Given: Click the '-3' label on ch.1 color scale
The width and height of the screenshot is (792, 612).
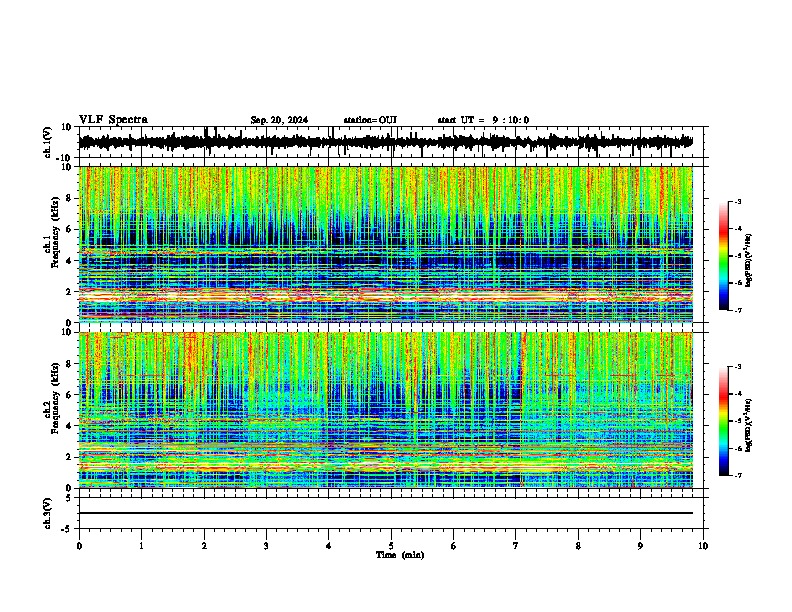Looking at the screenshot, I should [737, 201].
